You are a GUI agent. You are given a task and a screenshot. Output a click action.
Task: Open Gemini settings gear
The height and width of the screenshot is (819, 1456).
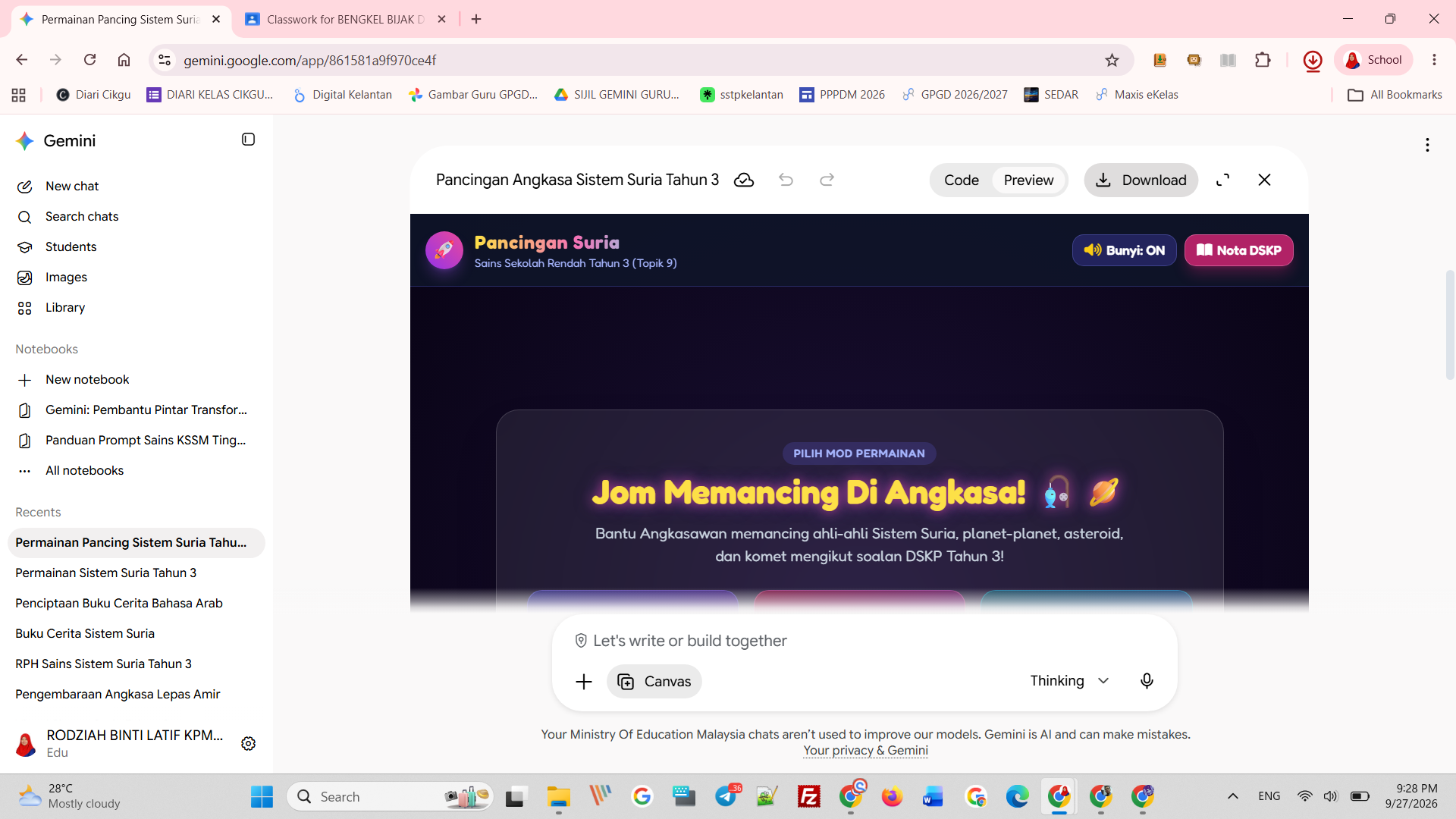(248, 744)
